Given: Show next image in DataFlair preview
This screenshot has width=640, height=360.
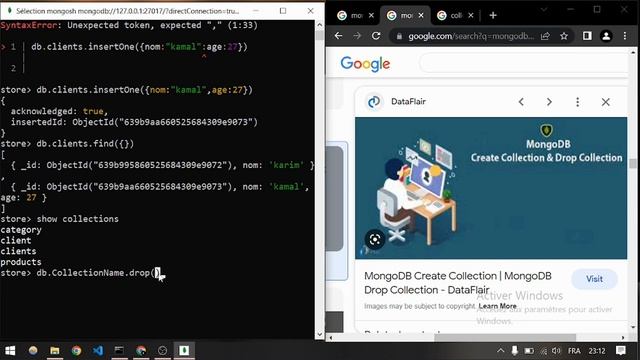Looking at the screenshot, I should click(549, 102).
